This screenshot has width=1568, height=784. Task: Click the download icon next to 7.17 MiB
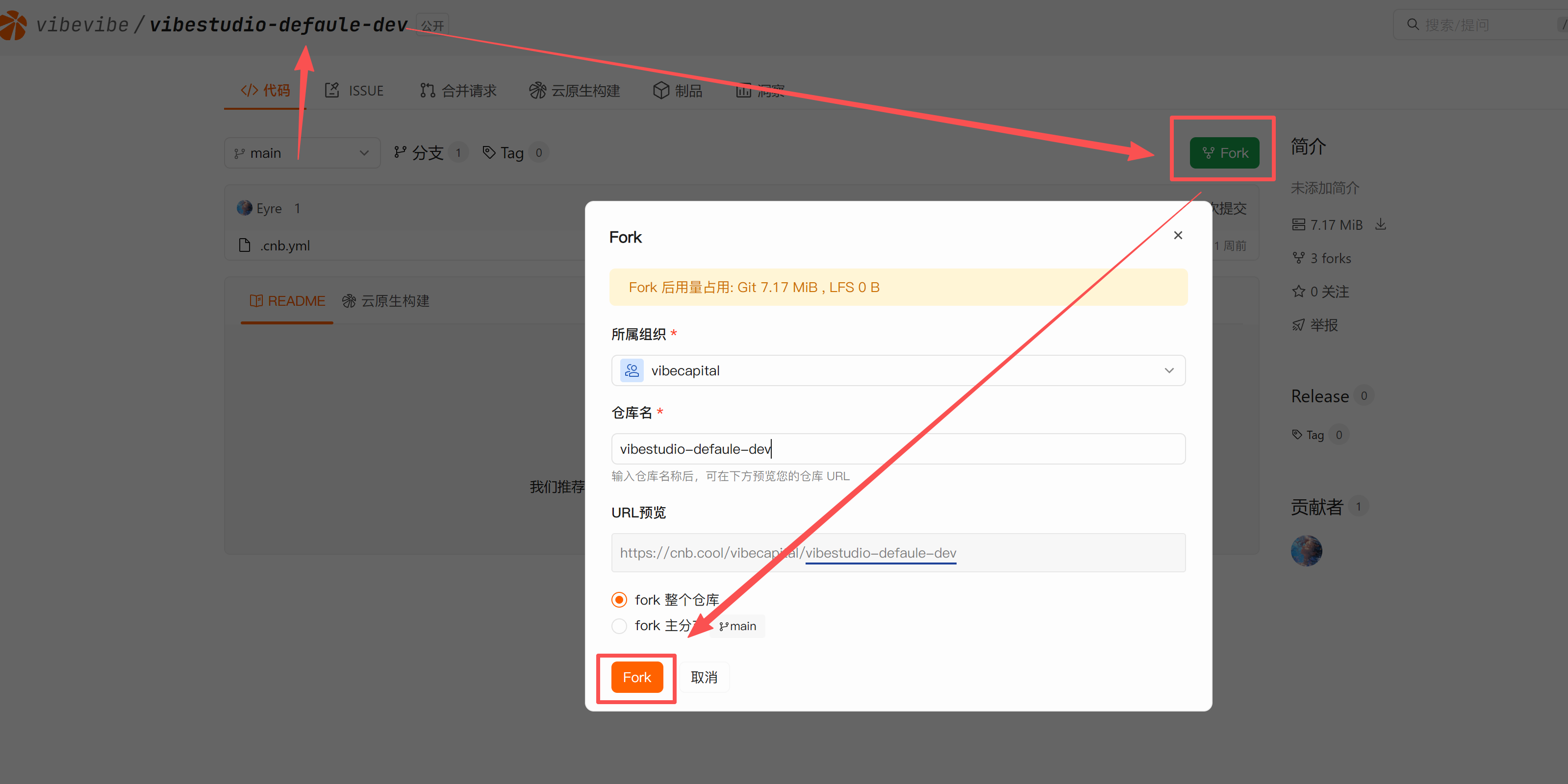click(x=1381, y=224)
